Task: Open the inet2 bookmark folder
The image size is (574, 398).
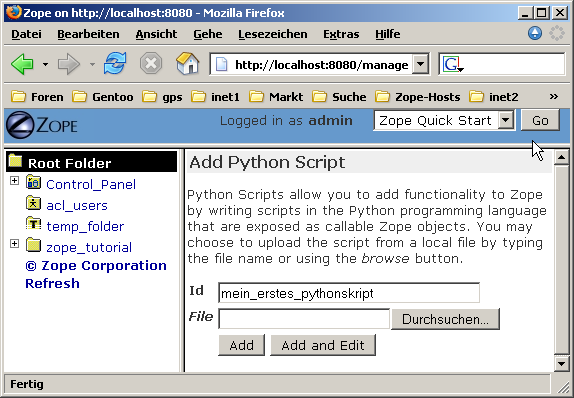Action: coord(493,97)
